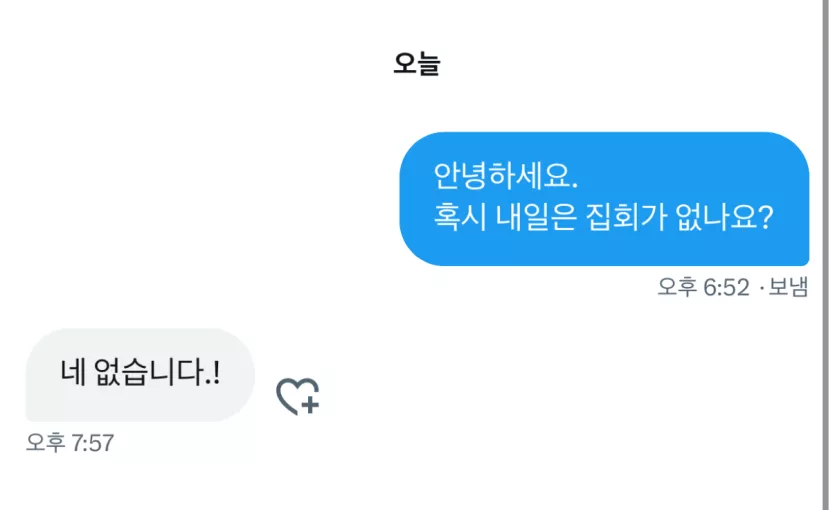Image resolution: width=835 pixels, height=510 pixels.
Task: Click the word "내일은" in sent message
Action: 536,217
